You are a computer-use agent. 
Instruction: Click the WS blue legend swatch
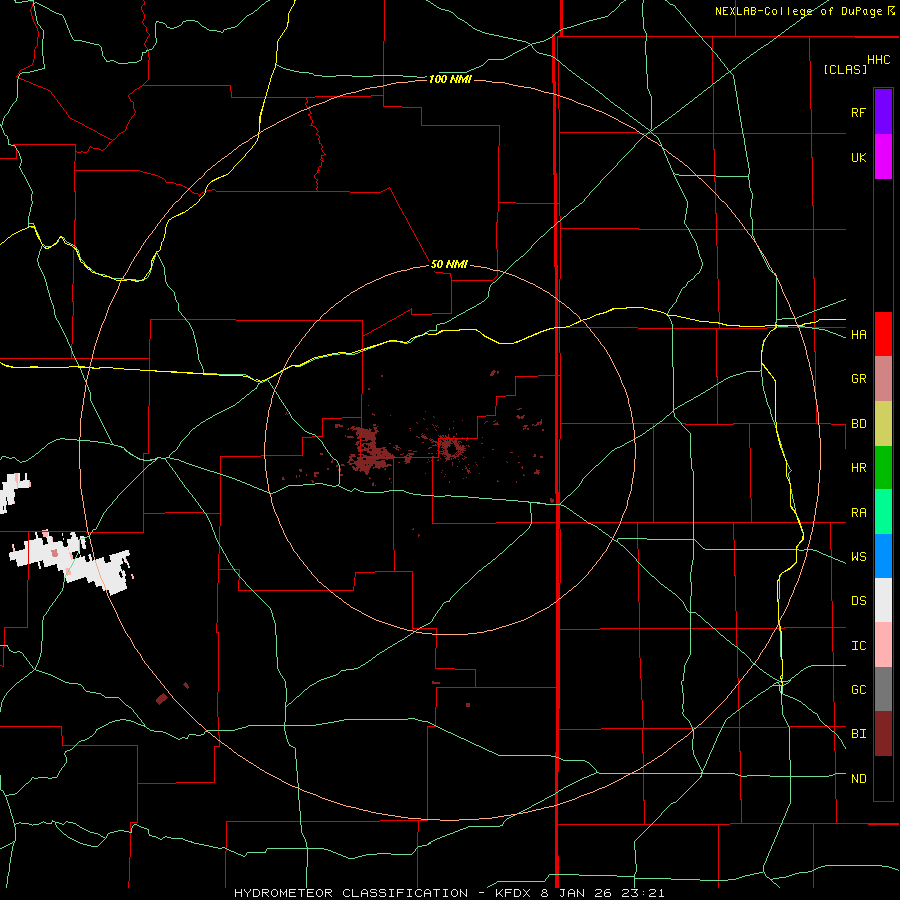[x=883, y=556]
